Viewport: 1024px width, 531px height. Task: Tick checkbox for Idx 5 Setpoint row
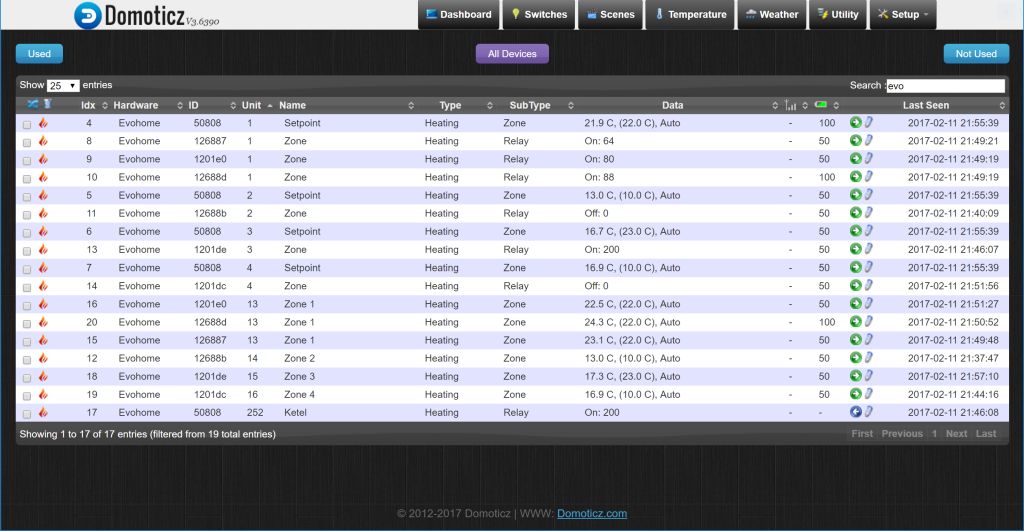click(x=27, y=197)
